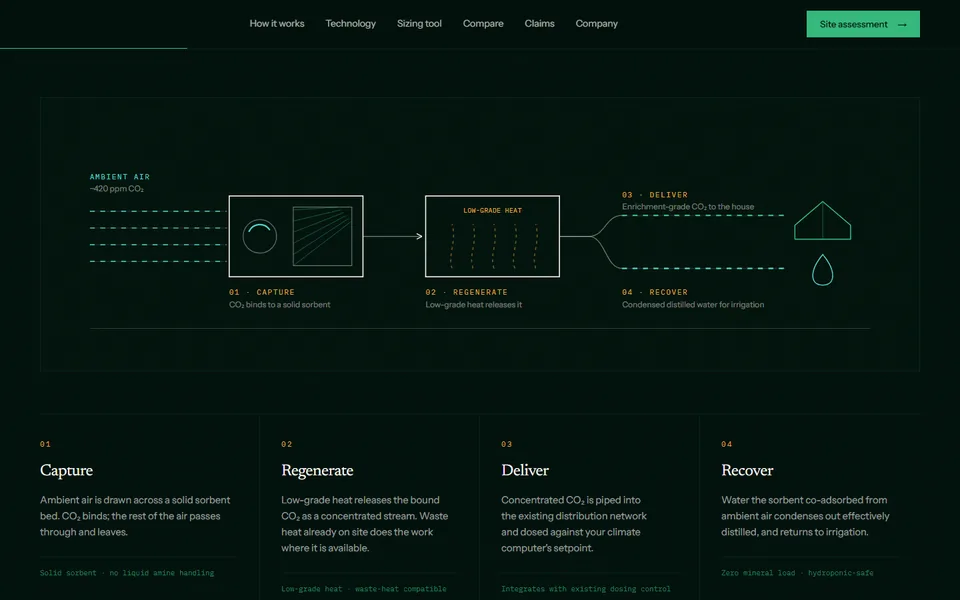960x600 pixels.
Task: Click "Solid sorbent · no liquid amine handling" note
Action: coord(127,573)
